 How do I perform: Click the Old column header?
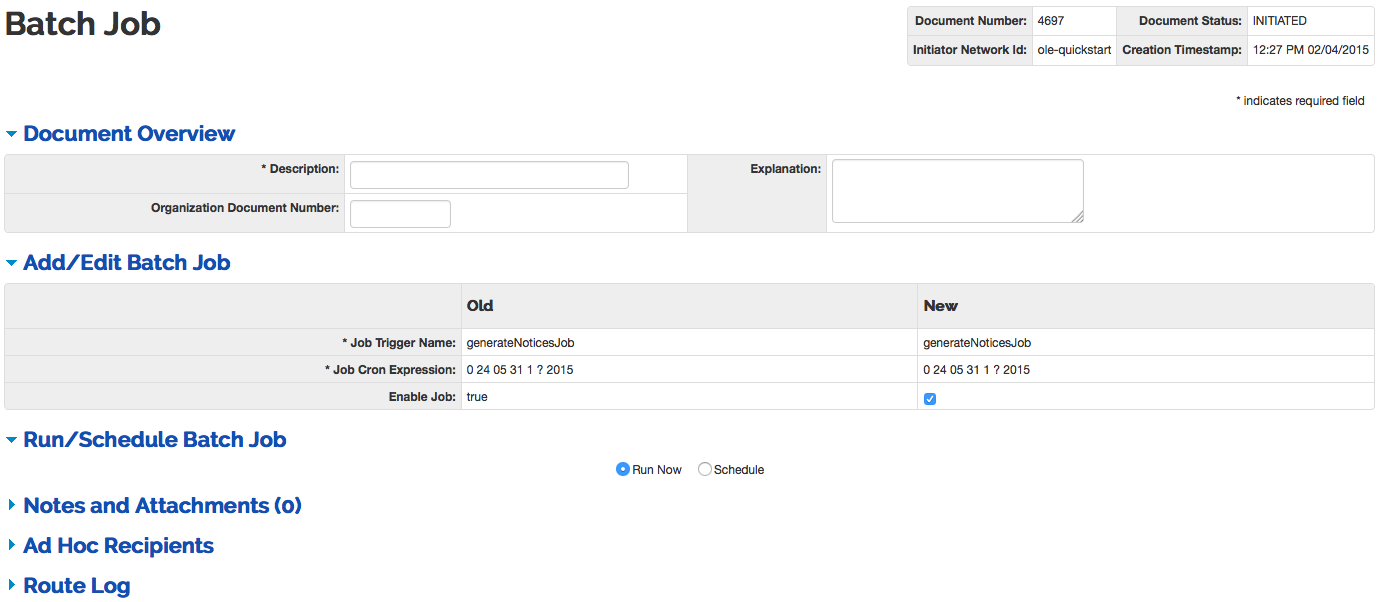pos(480,306)
